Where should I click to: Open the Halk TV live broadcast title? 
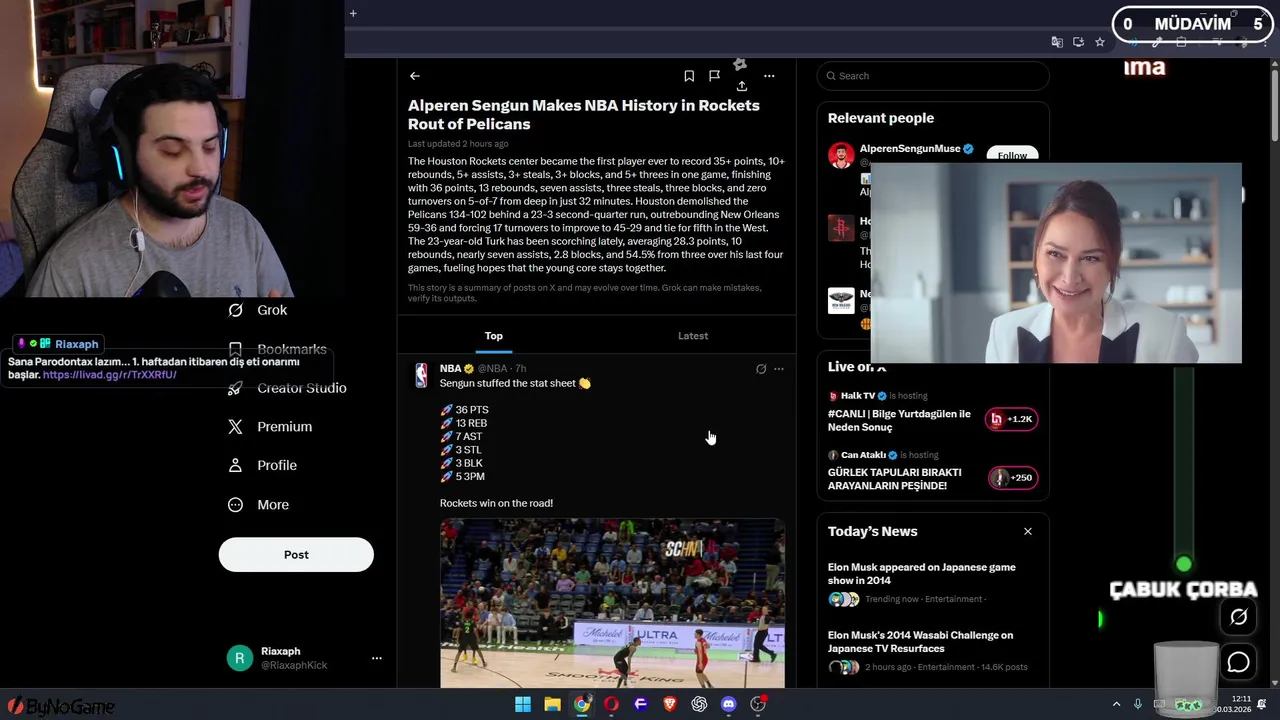pyautogui.click(x=899, y=420)
